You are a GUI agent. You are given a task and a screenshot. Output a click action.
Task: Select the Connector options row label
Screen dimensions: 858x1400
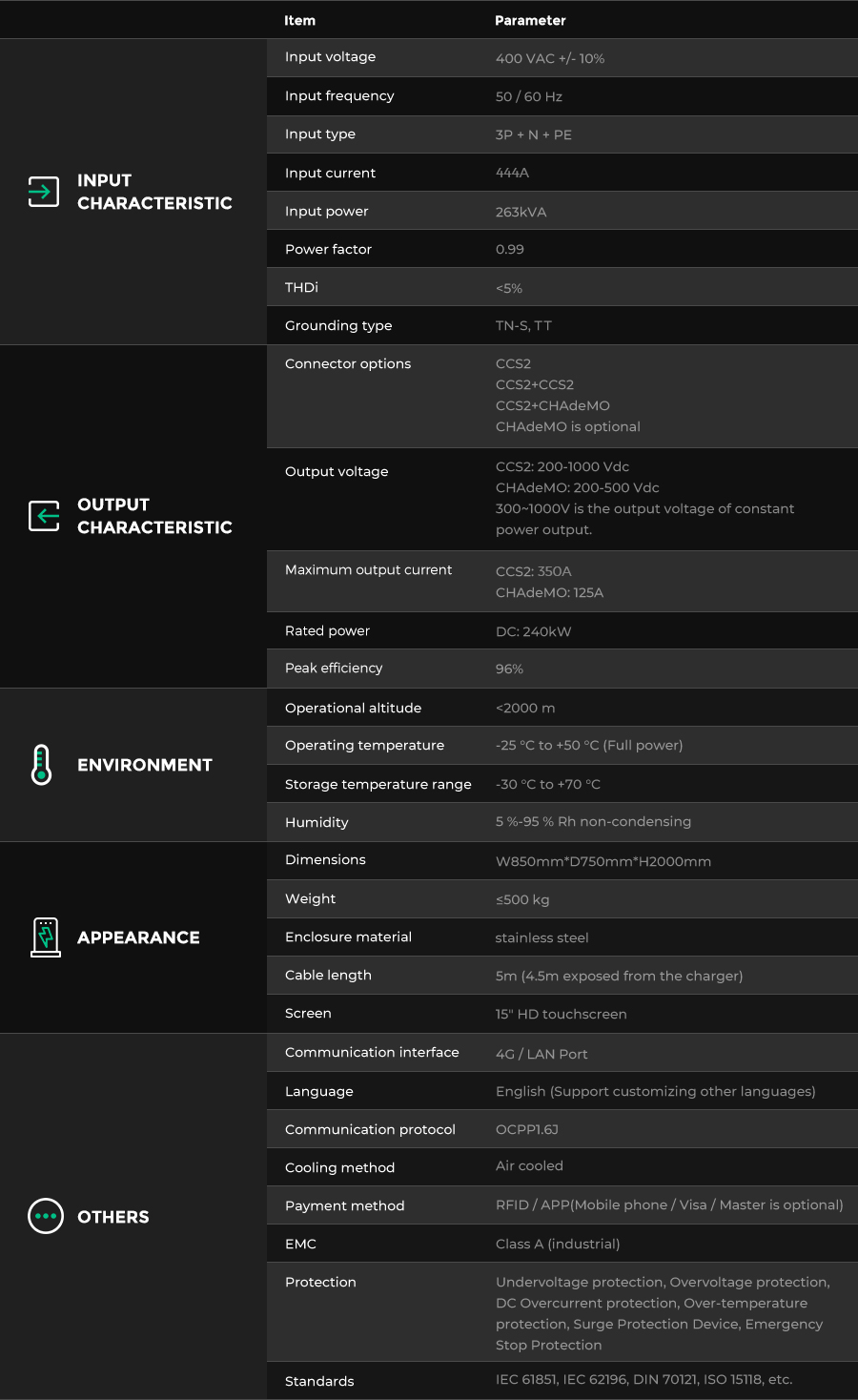point(348,363)
